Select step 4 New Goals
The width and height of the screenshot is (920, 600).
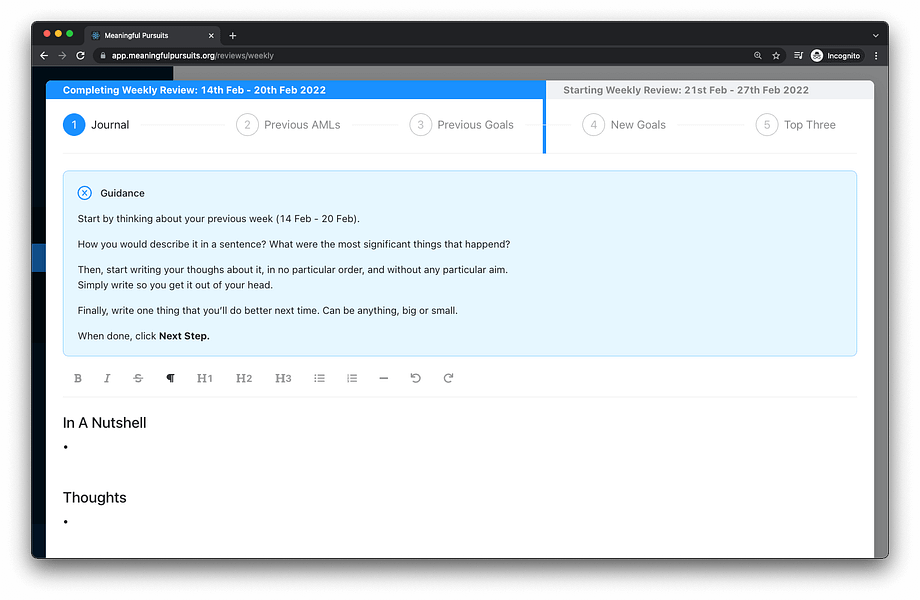click(624, 125)
